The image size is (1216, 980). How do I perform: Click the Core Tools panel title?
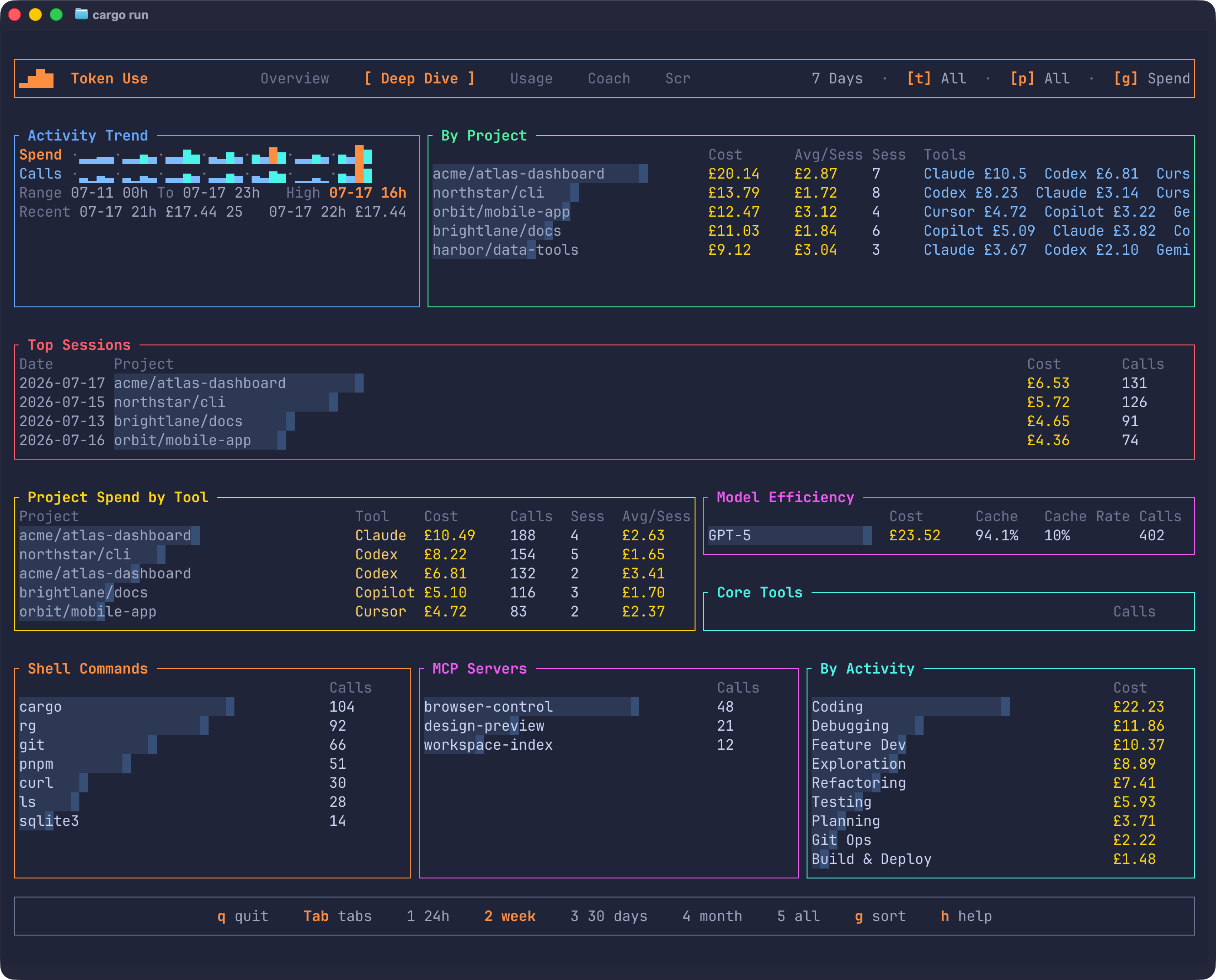click(x=759, y=593)
